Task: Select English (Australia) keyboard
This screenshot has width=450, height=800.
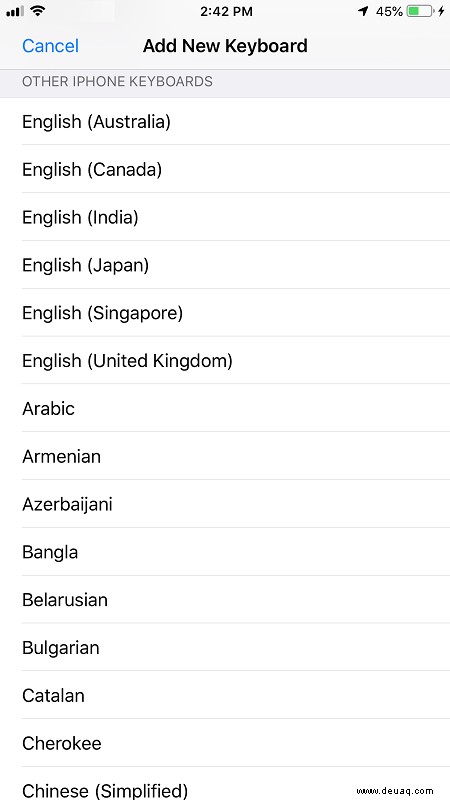Action: click(225, 121)
